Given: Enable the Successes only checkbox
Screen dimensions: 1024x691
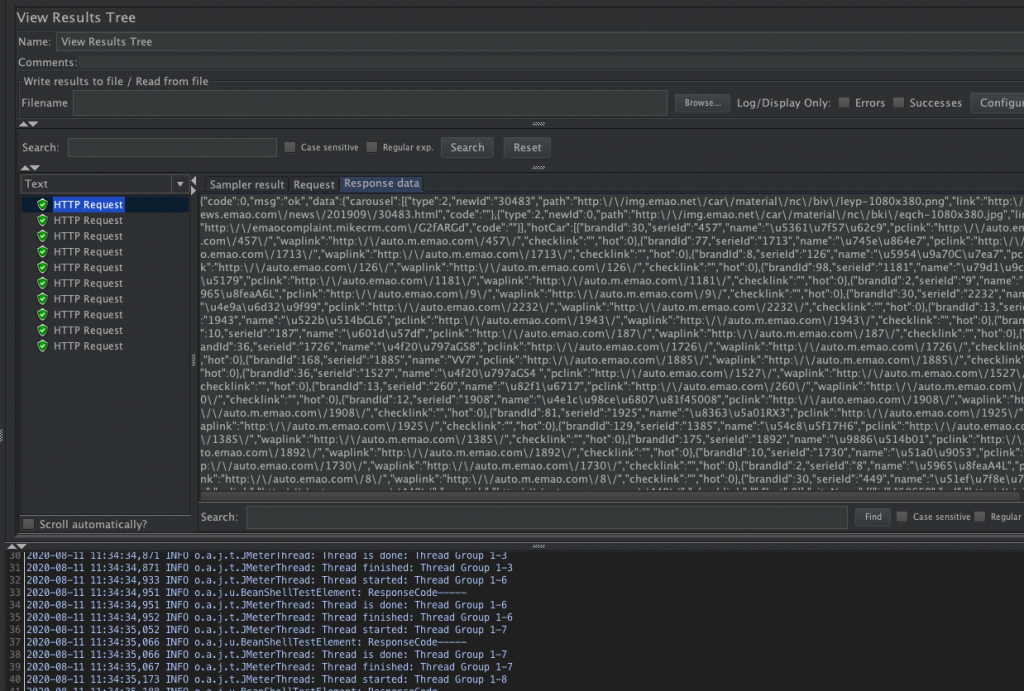Looking at the screenshot, I should coord(899,103).
